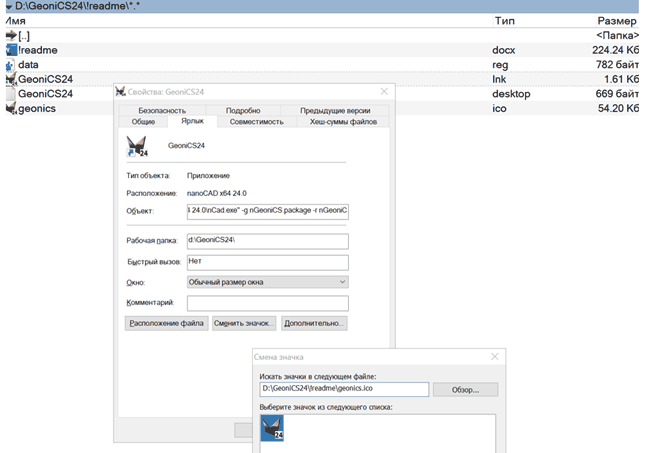Switch to the Общие tab

(x=143, y=122)
